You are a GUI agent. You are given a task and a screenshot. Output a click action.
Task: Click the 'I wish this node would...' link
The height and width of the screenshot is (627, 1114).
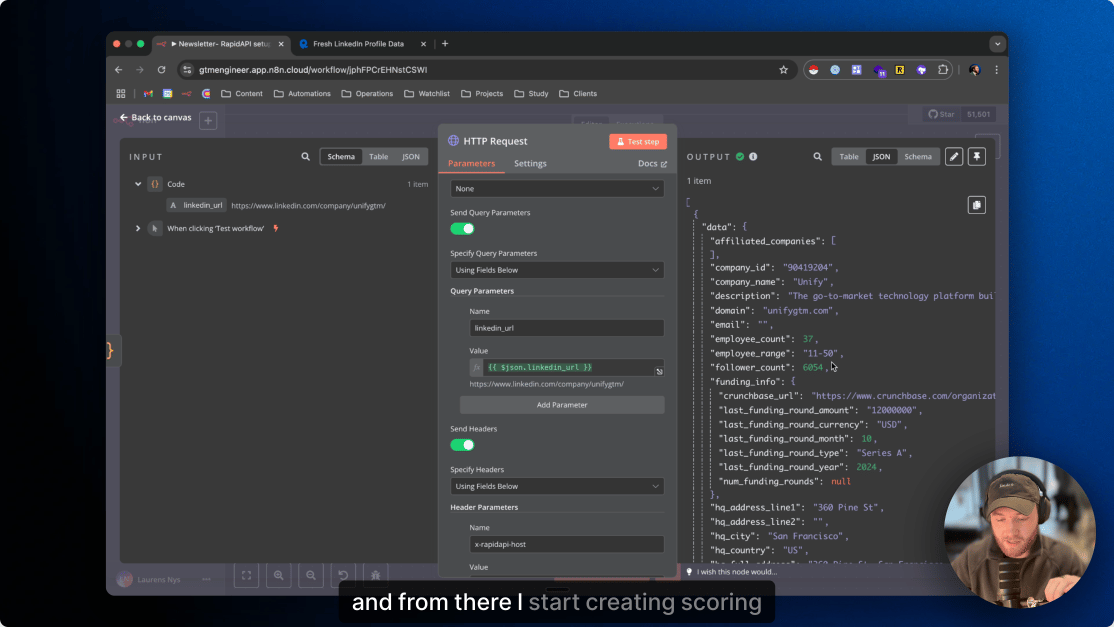pyautogui.click(x=737, y=572)
